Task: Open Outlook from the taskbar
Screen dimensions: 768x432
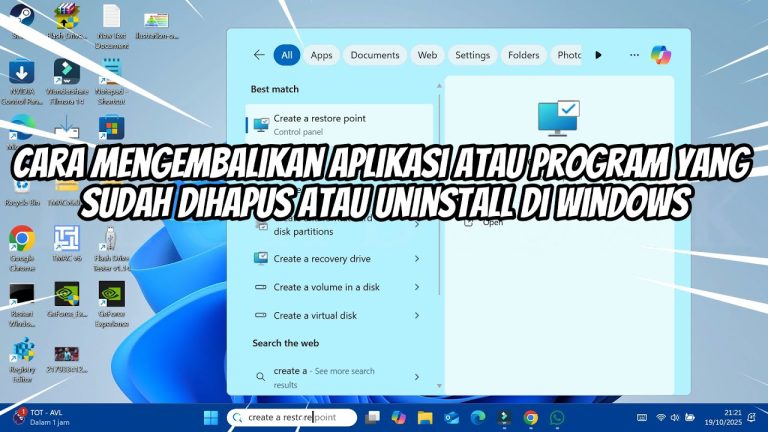Action: (x=452, y=418)
